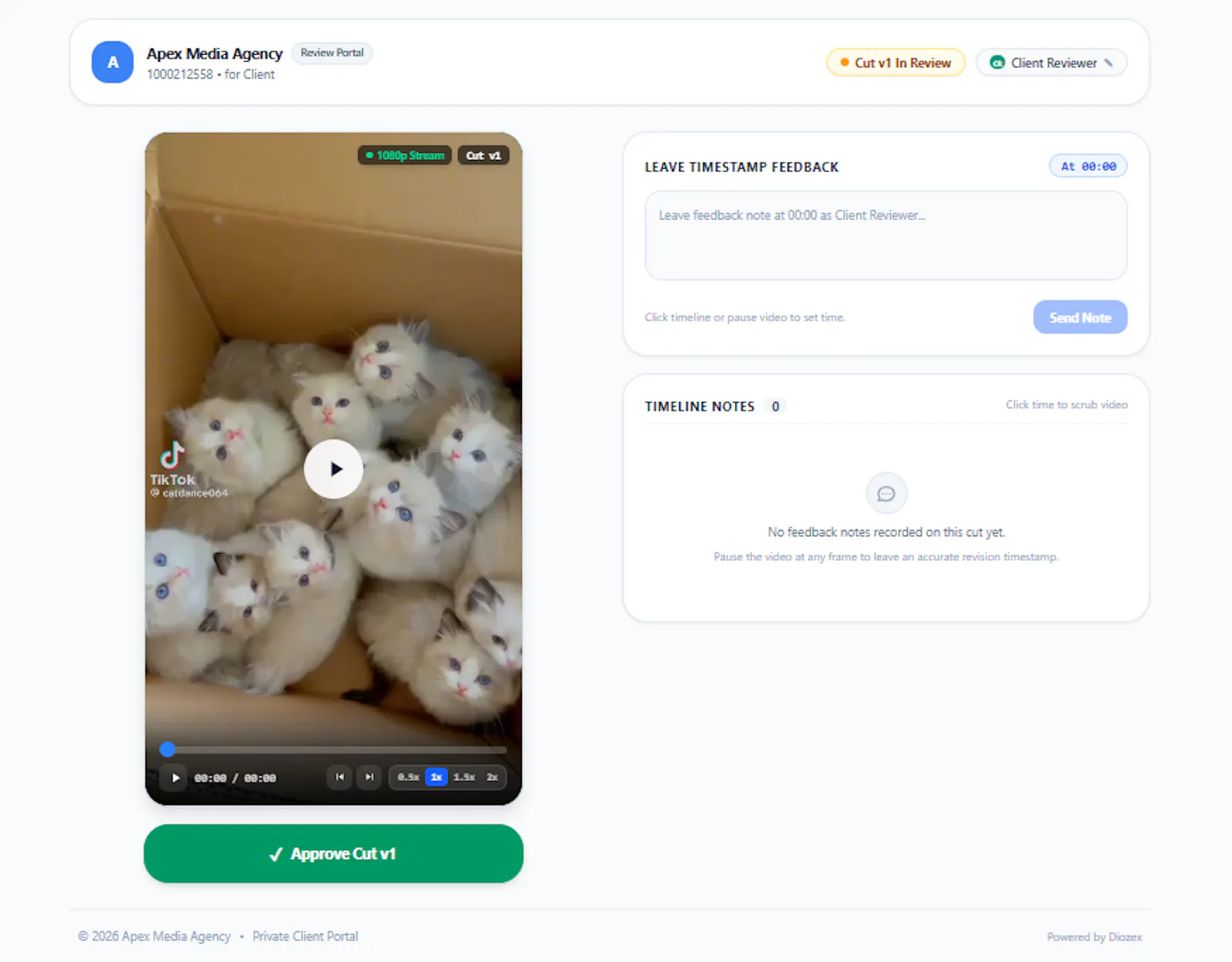The width and height of the screenshot is (1232, 962).
Task: Click the video progress bar scrubber handle
Action: [x=167, y=749]
